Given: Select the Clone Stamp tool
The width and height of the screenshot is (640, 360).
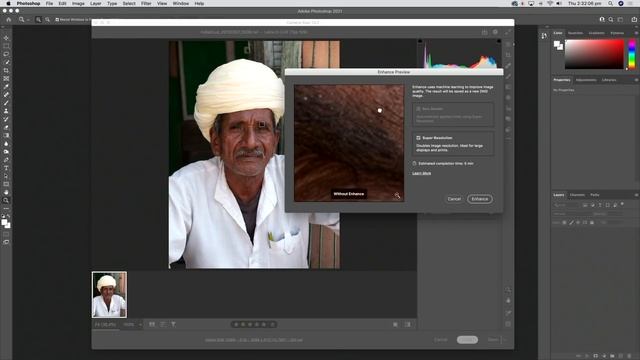Looking at the screenshot, I should (x=6, y=111).
